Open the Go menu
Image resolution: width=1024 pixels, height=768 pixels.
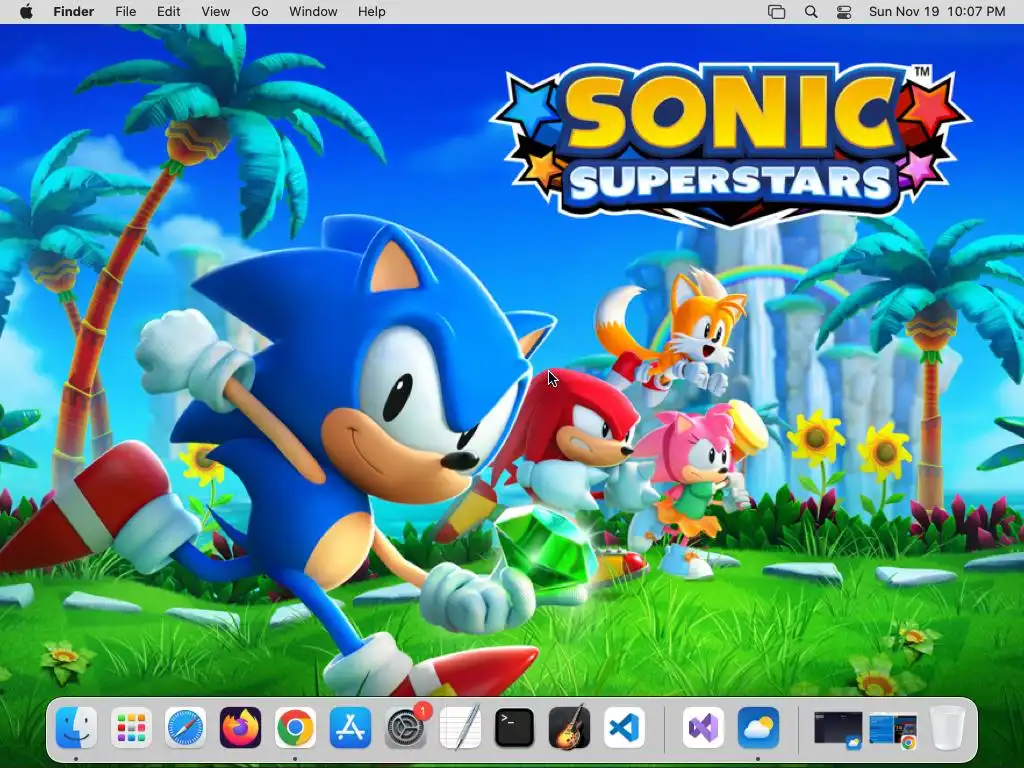[260, 12]
